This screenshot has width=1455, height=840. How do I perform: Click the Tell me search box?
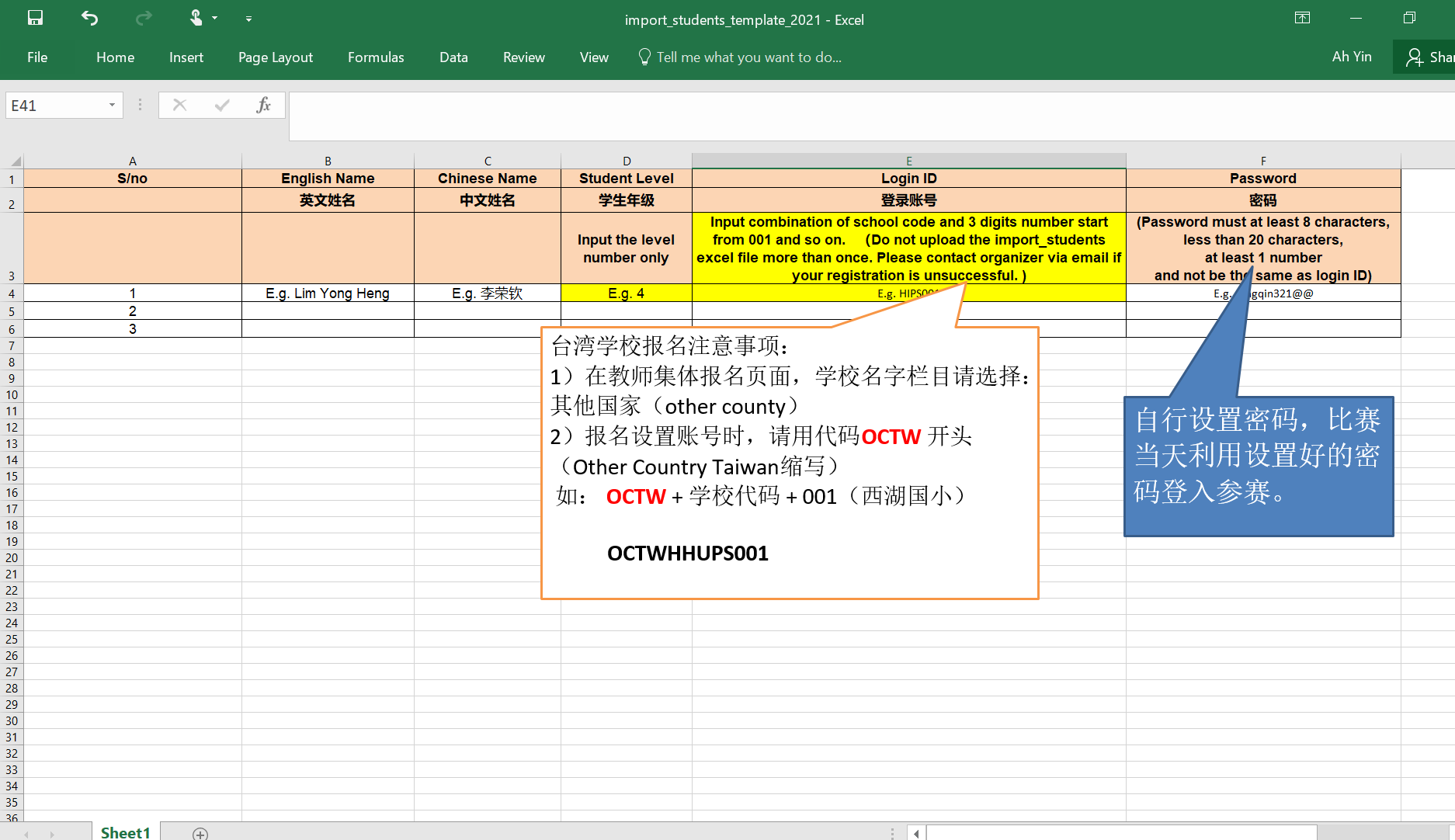(x=748, y=57)
